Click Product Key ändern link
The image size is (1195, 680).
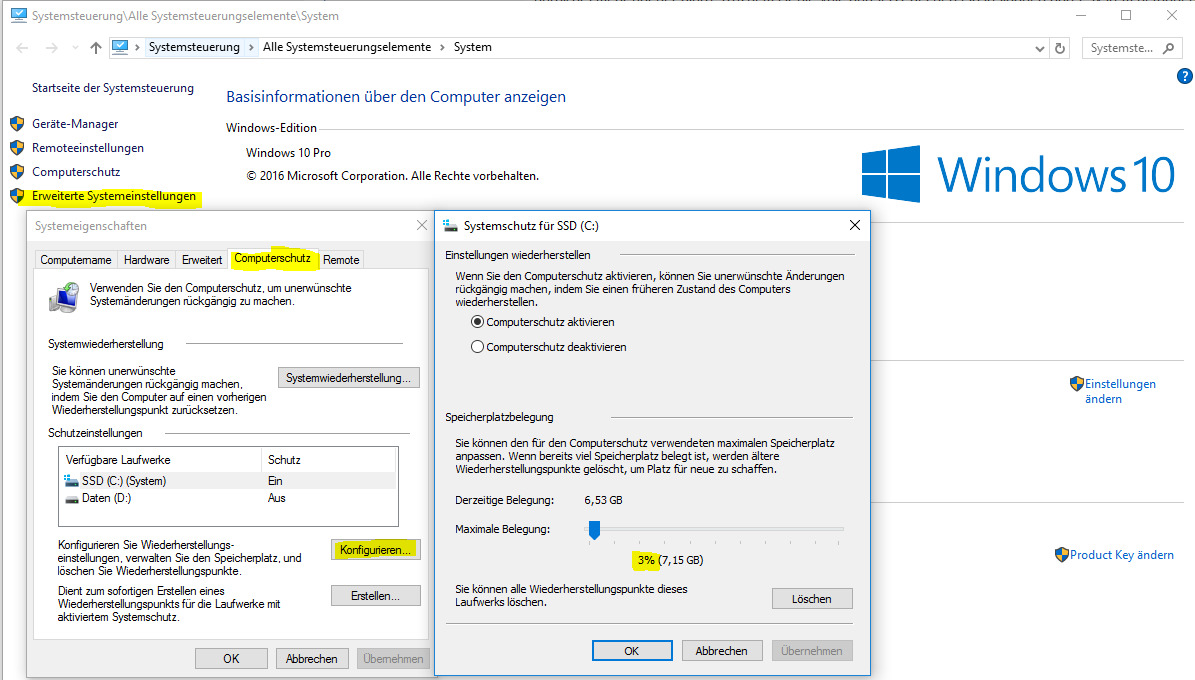[x=1121, y=555]
